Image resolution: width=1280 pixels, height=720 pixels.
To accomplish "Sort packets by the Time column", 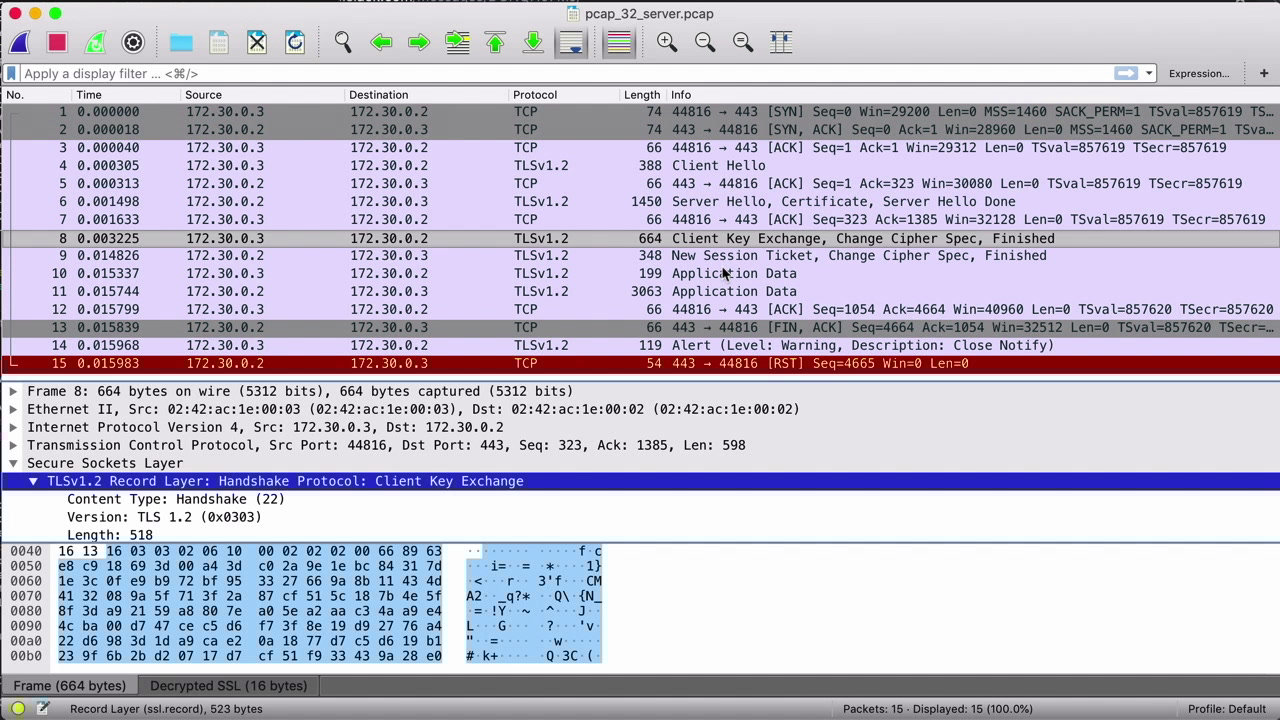I will tap(126, 95).
